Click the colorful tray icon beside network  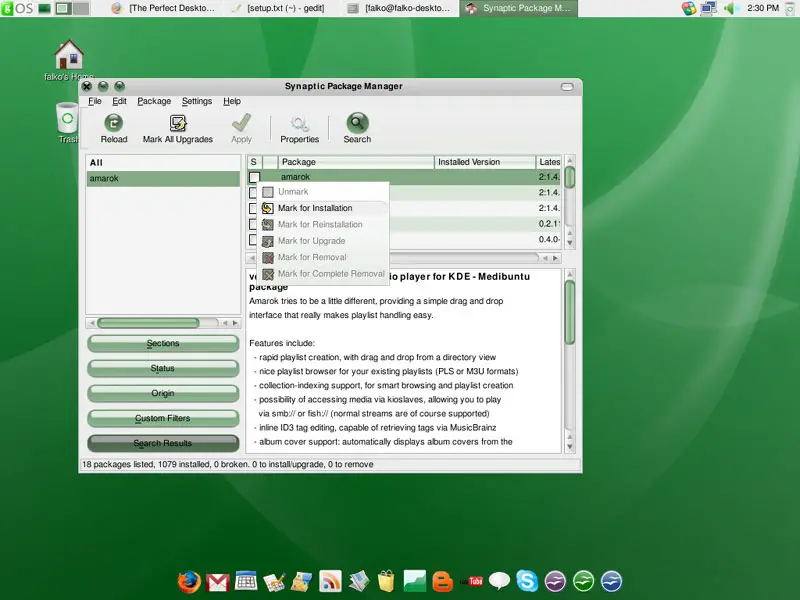688,8
